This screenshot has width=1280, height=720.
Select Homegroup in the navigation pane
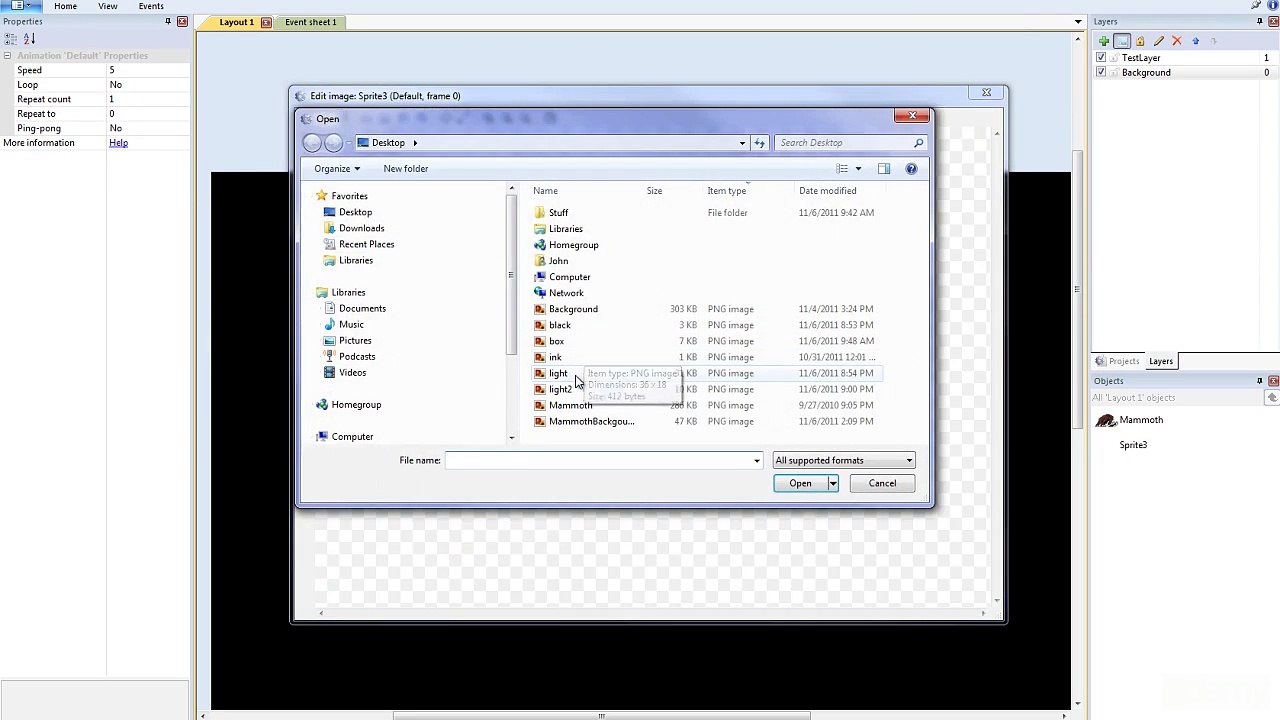pos(356,404)
